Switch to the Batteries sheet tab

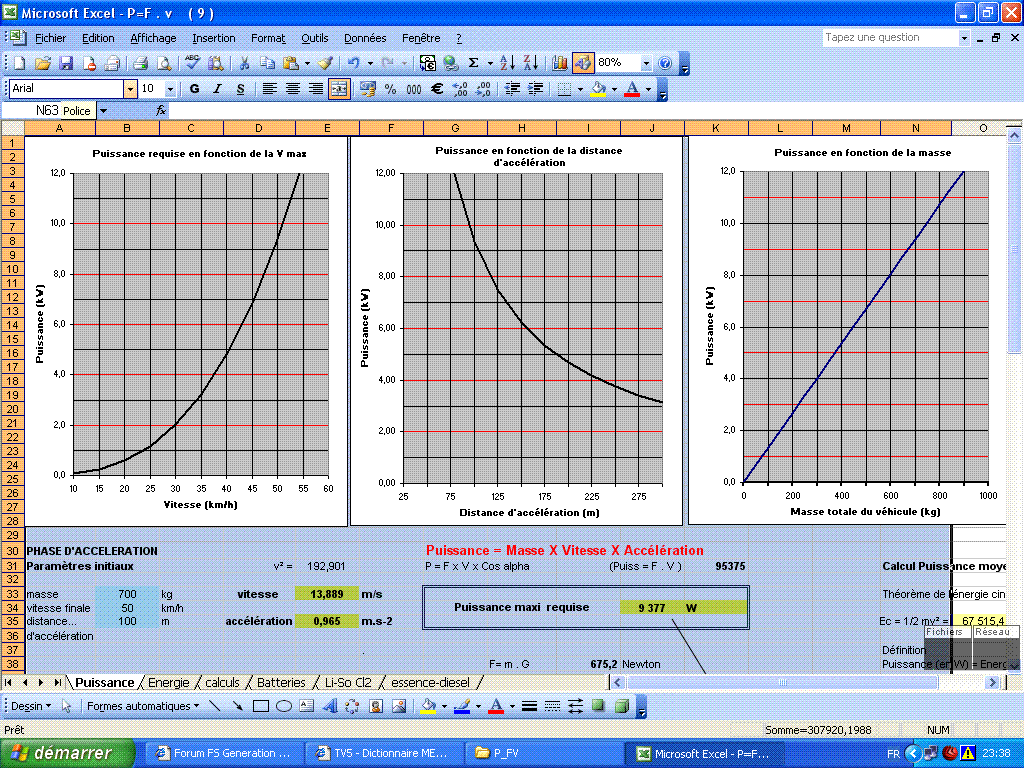point(281,682)
